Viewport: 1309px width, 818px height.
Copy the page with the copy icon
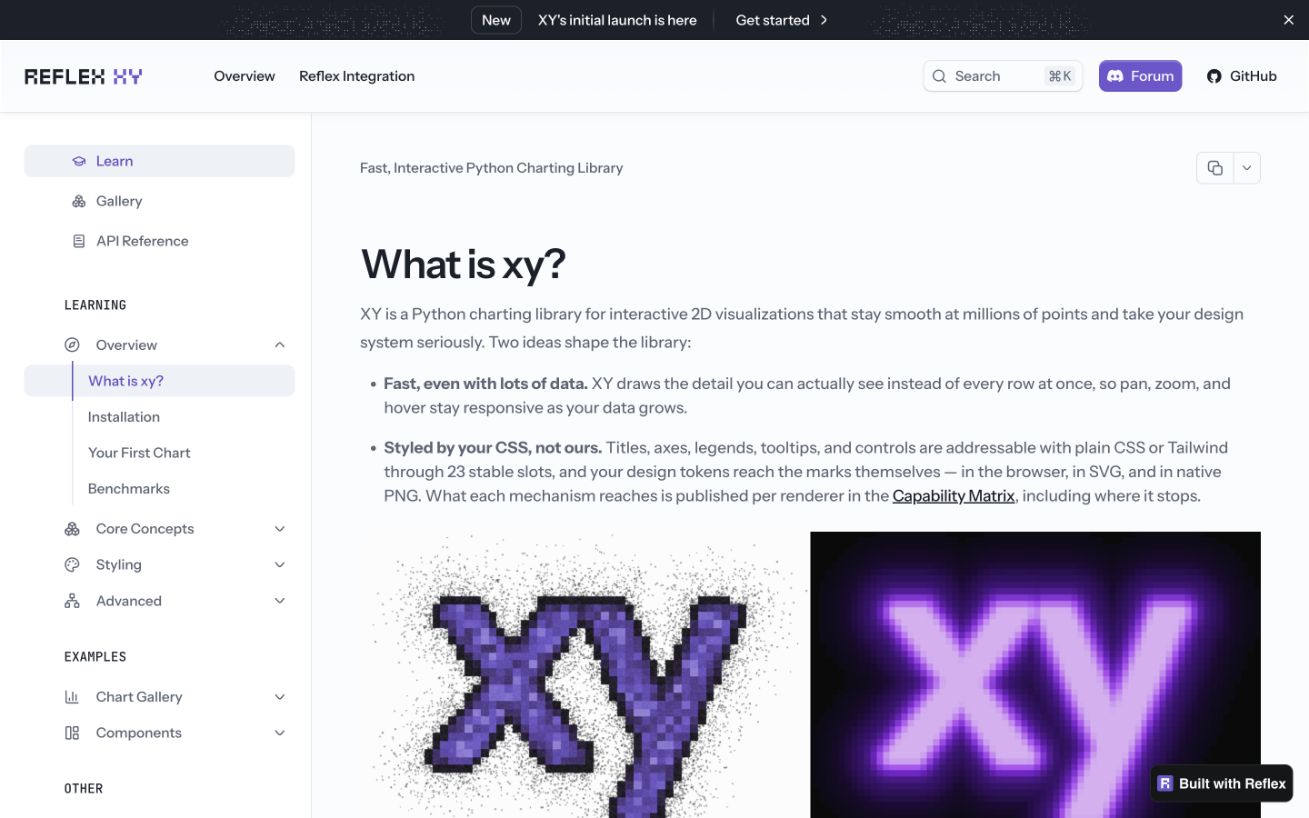[x=1215, y=168]
